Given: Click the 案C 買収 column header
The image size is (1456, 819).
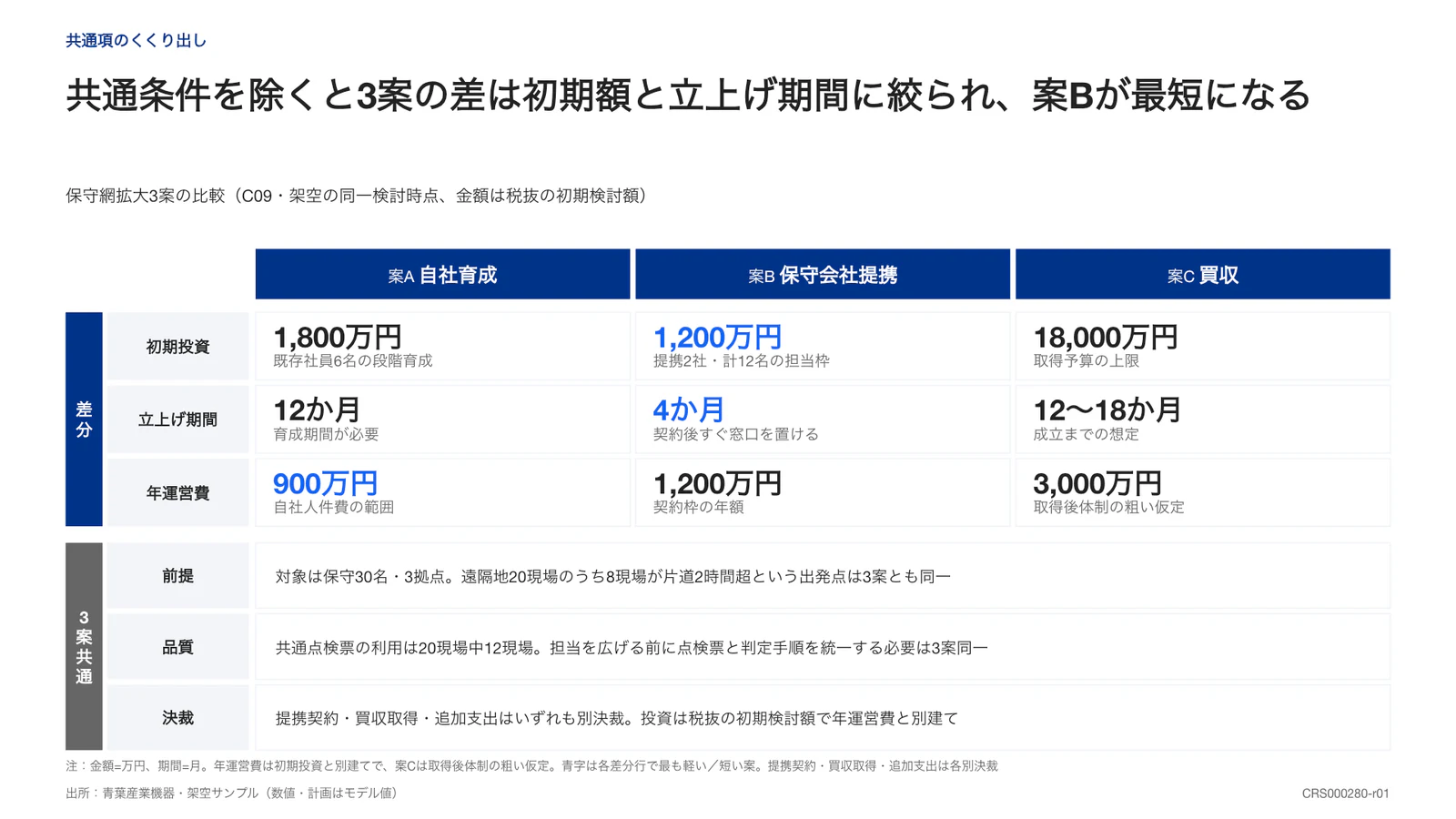Looking at the screenshot, I should click(1203, 274).
